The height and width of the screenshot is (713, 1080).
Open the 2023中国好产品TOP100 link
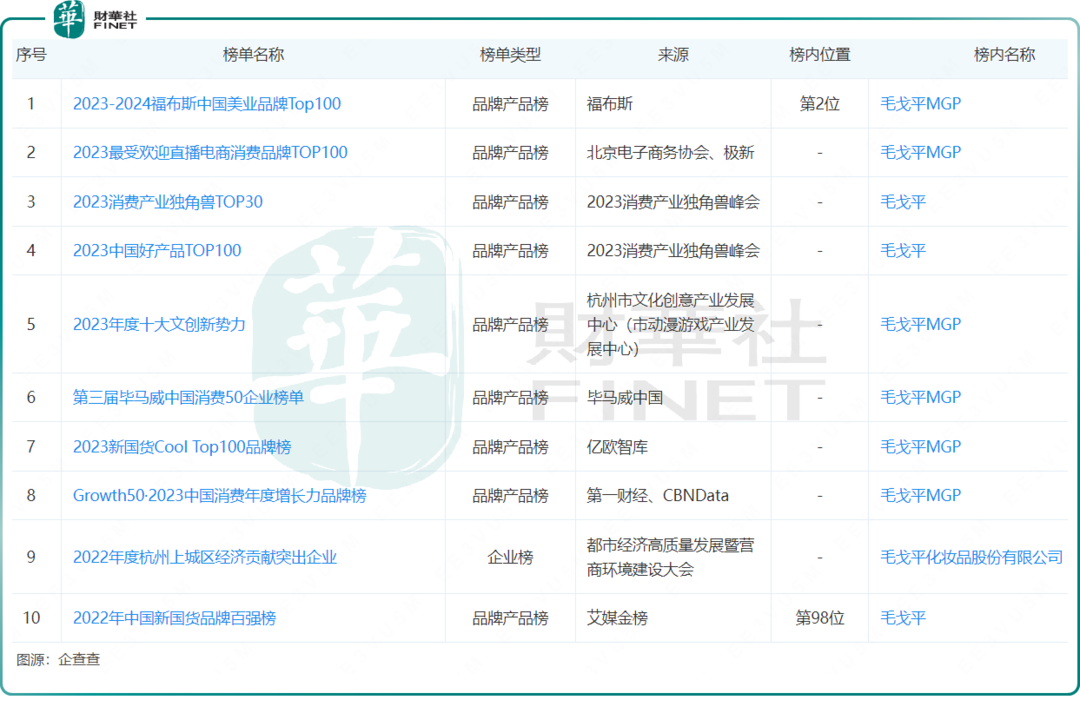click(157, 251)
